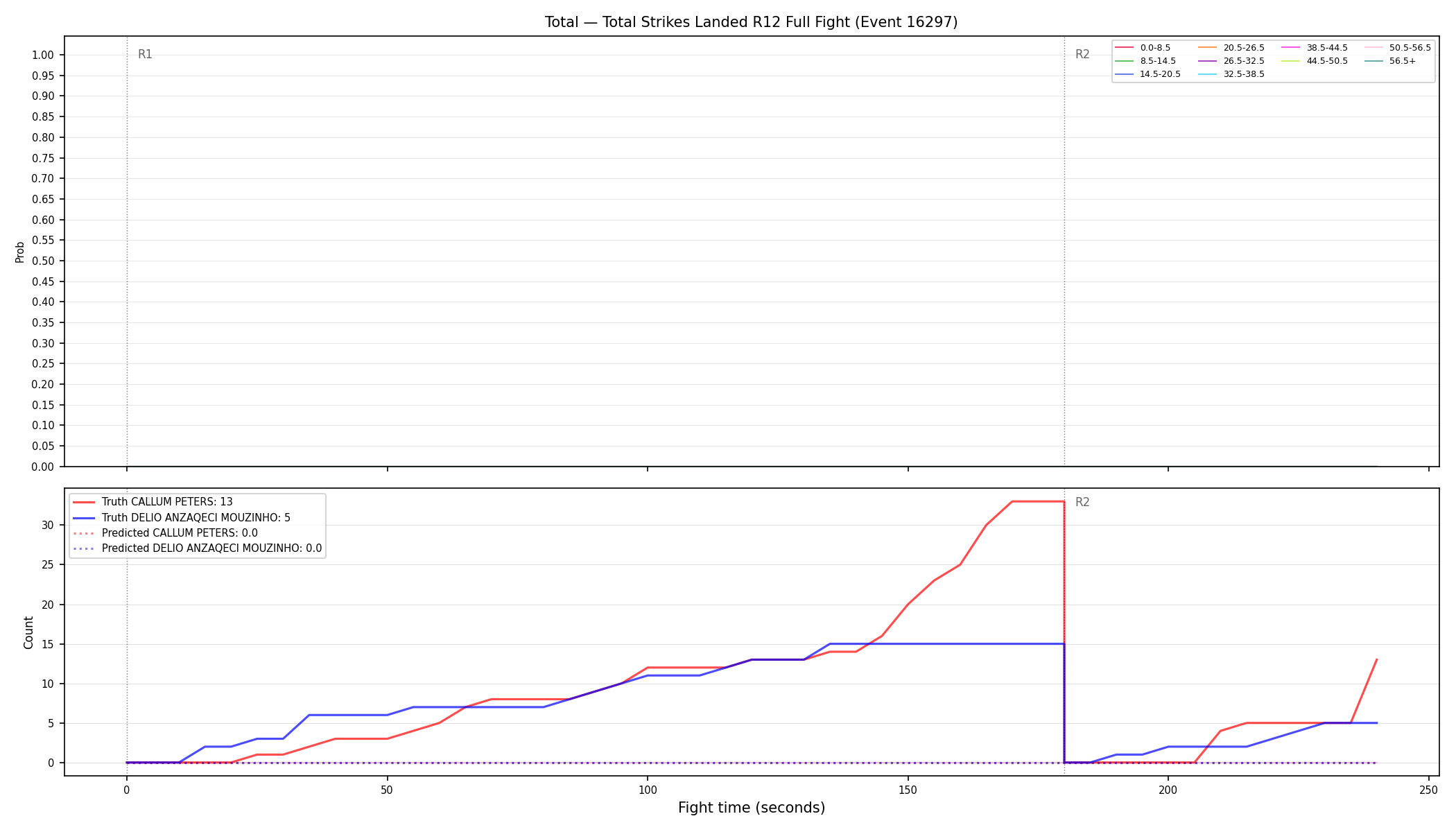The image size is (1456, 832).
Task: Click the 150 tick on the time axis
Action: tap(908, 789)
